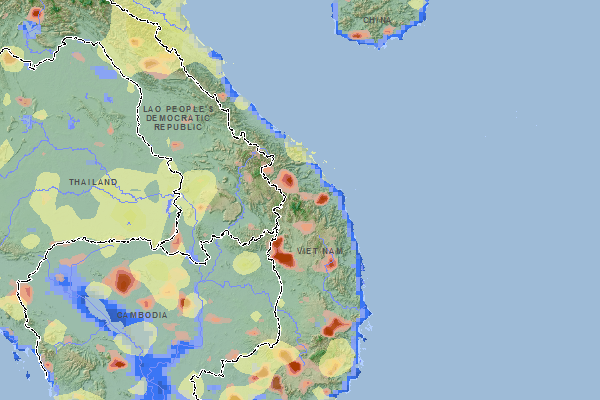This screenshot has width=600, height=400.
Task: Click the dark red hotspot directly above CAMBODIA label
Action: tap(124, 281)
